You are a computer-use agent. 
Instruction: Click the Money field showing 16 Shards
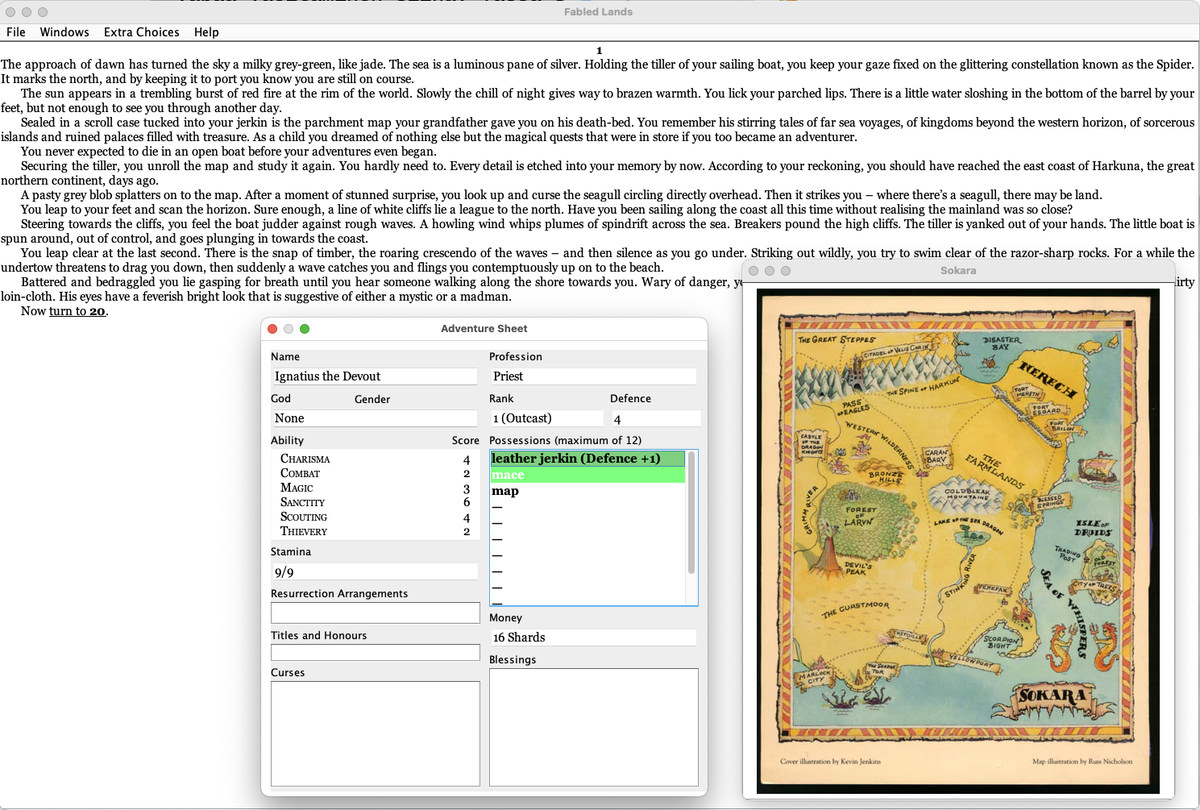tap(592, 637)
